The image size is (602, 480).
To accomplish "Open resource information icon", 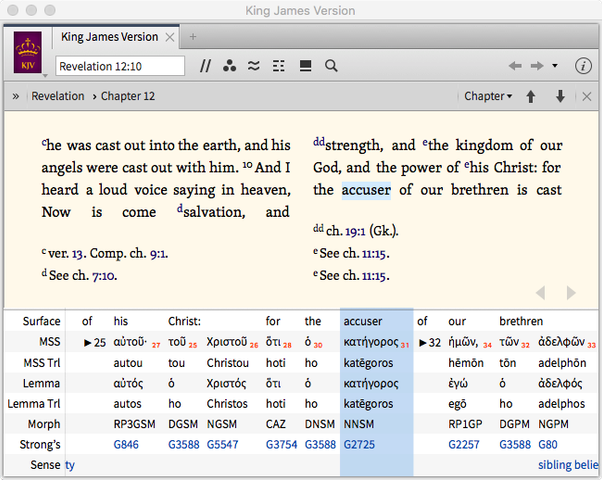I will (x=583, y=66).
